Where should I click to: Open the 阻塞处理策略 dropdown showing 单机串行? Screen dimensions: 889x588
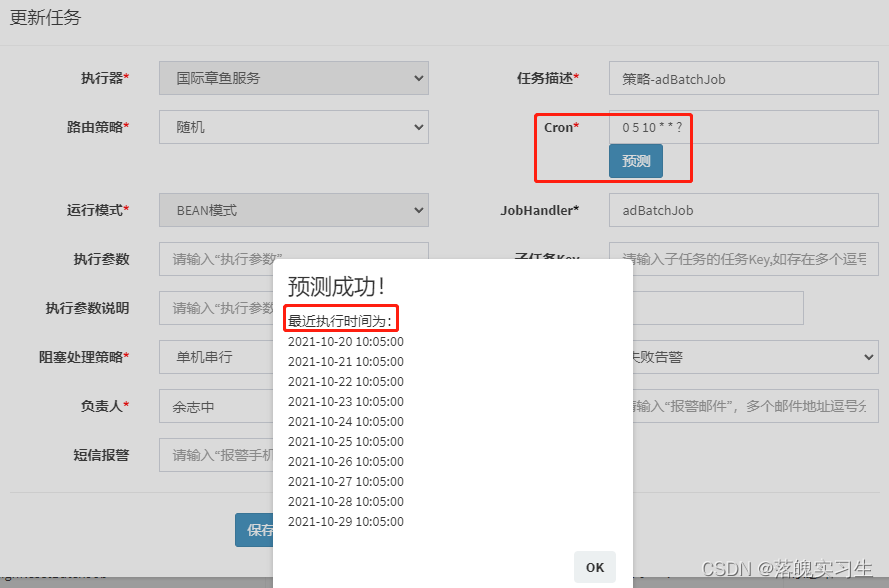pos(216,357)
